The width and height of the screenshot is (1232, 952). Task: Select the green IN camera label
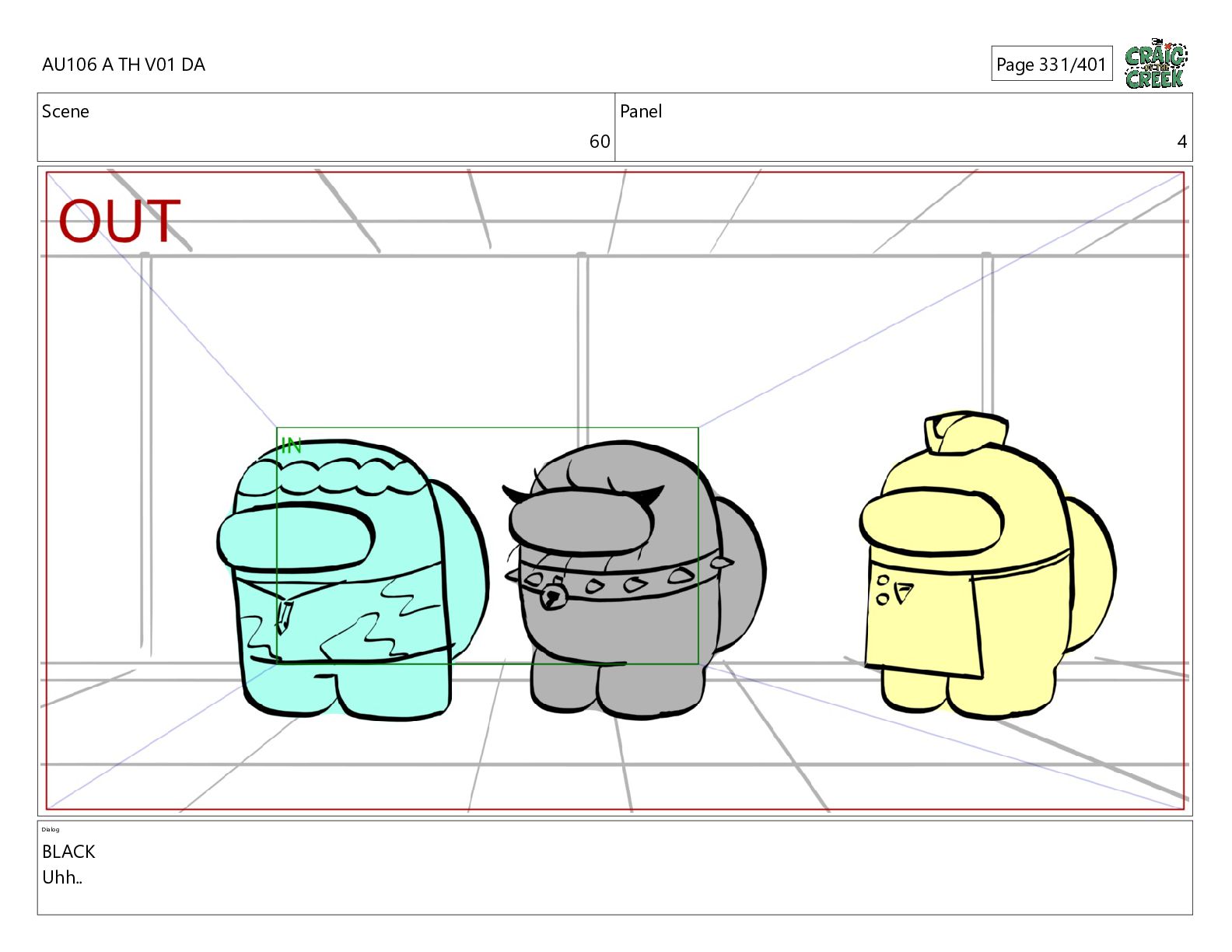coord(291,446)
